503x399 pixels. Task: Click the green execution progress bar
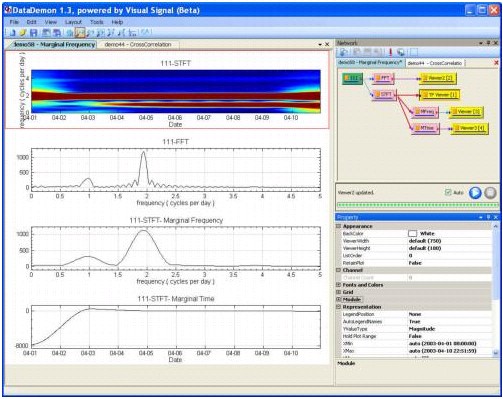click(x=417, y=205)
